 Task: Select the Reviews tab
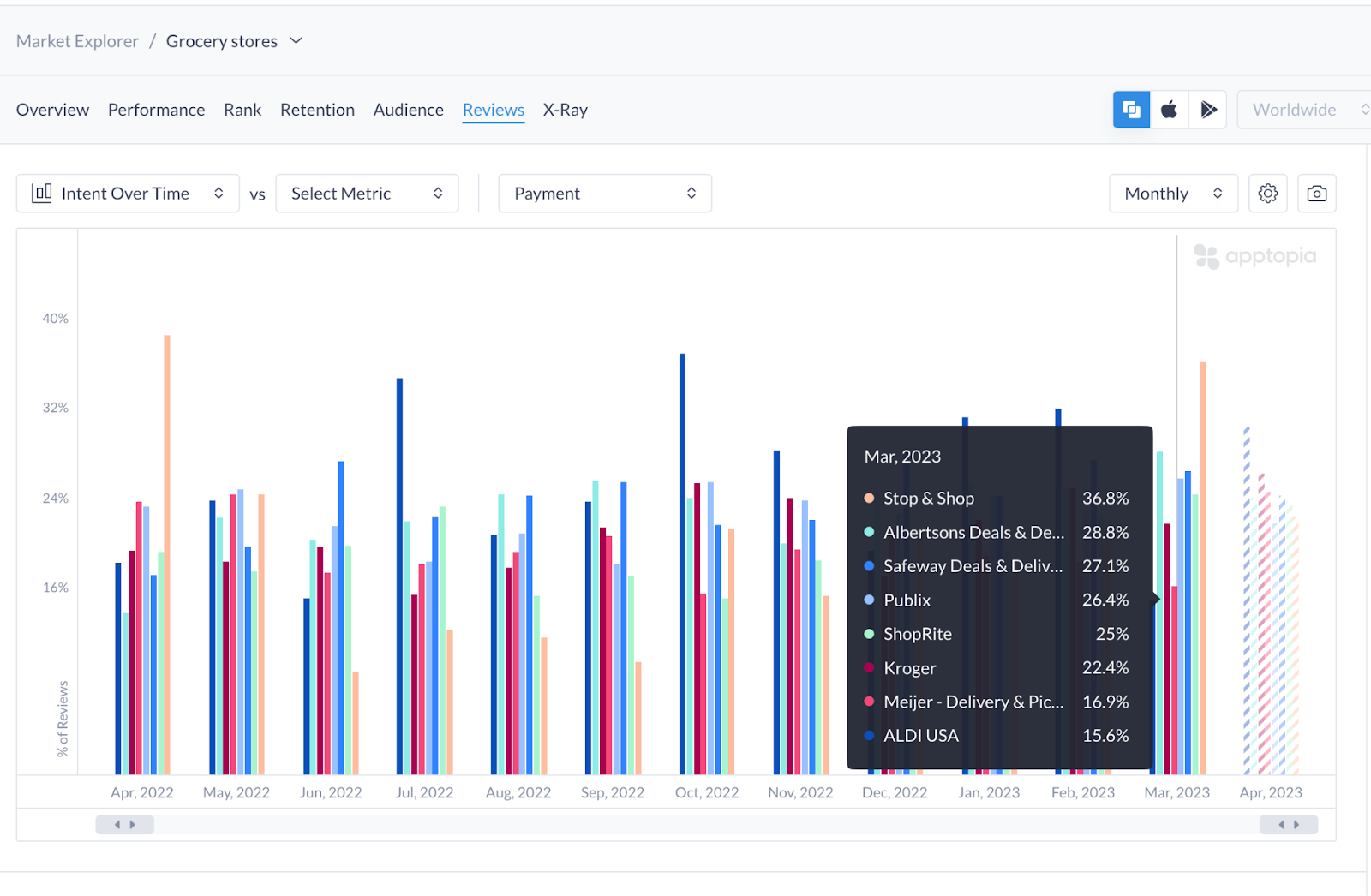[494, 110]
